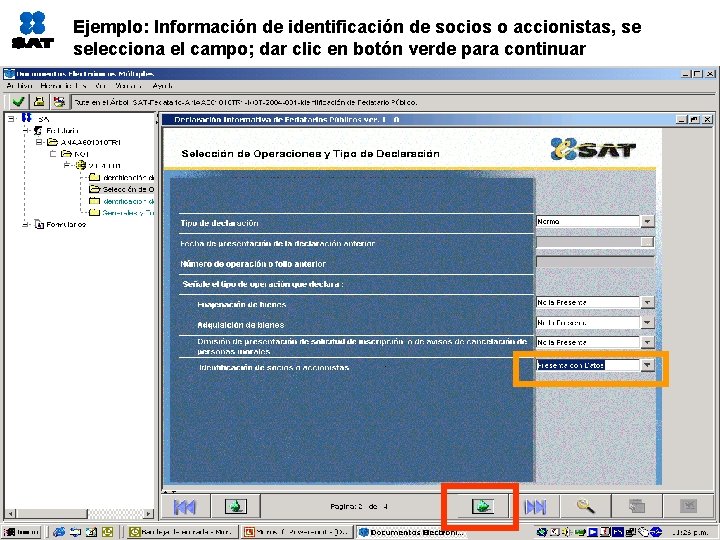Click the application icon in the title bar
Image resolution: width=720 pixels, height=540 pixels.
(9, 73)
